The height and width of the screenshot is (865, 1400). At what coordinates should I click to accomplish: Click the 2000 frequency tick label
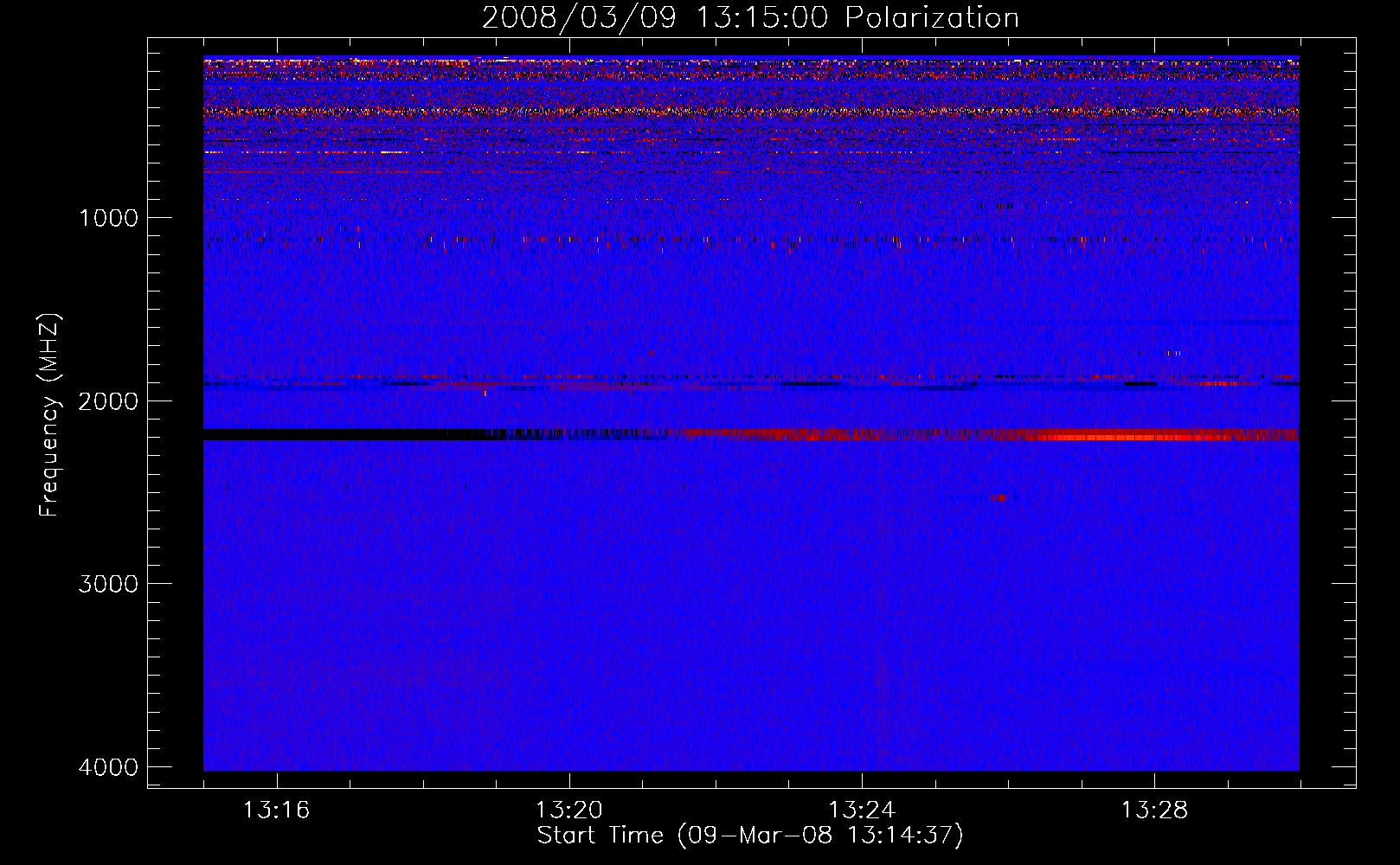click(x=108, y=401)
